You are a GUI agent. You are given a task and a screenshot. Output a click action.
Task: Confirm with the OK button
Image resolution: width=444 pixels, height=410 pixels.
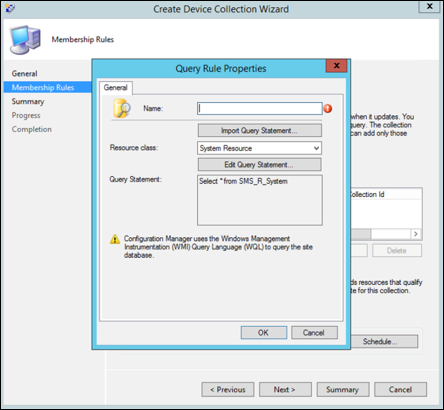[x=264, y=333]
